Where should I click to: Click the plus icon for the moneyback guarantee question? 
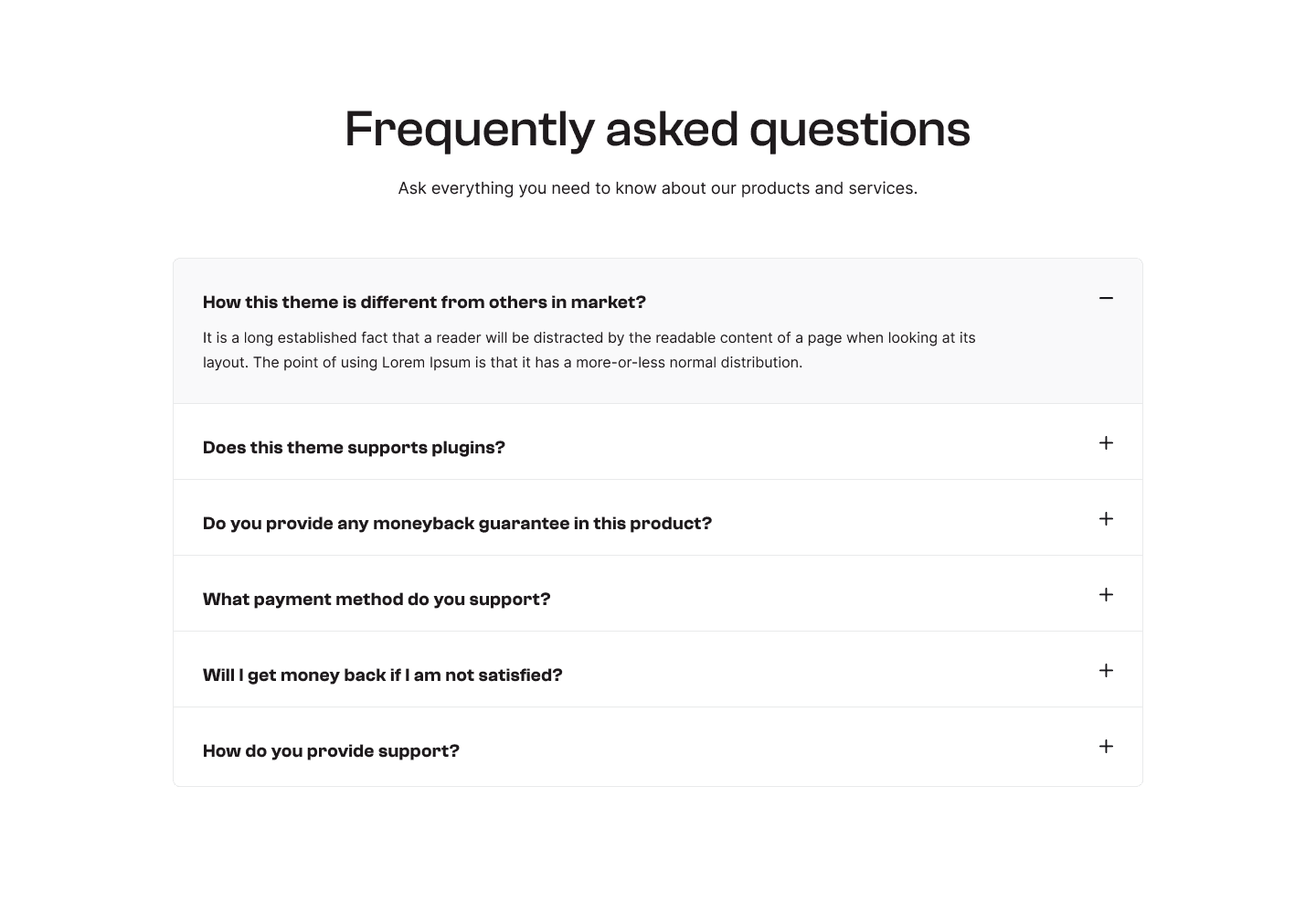pyautogui.click(x=1106, y=518)
